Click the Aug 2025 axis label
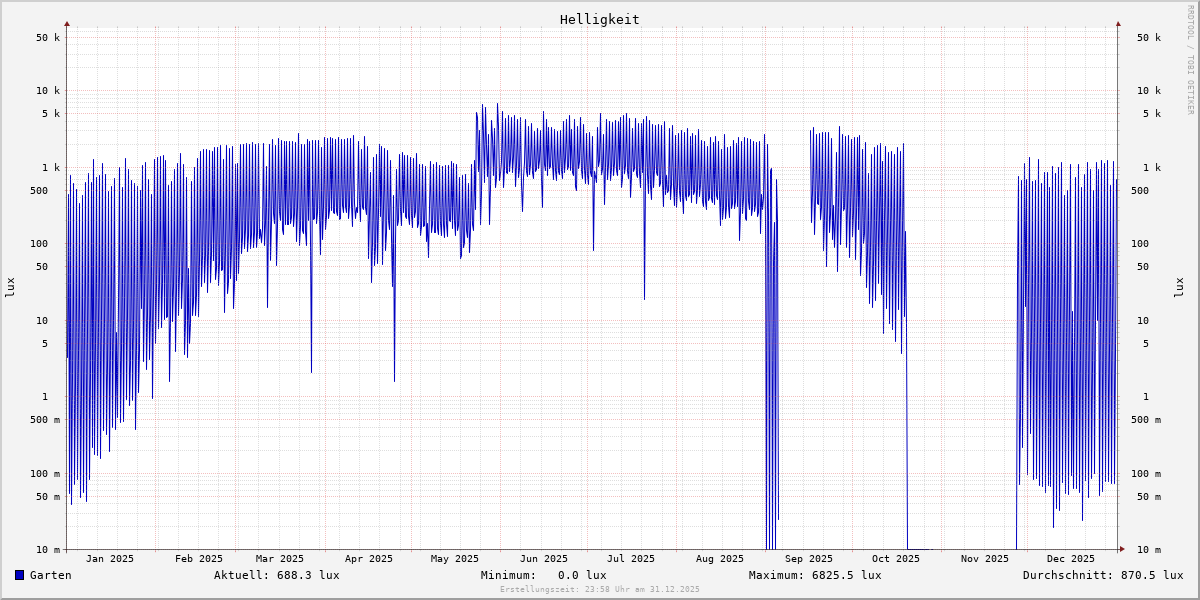1200x600 pixels. pos(720,559)
